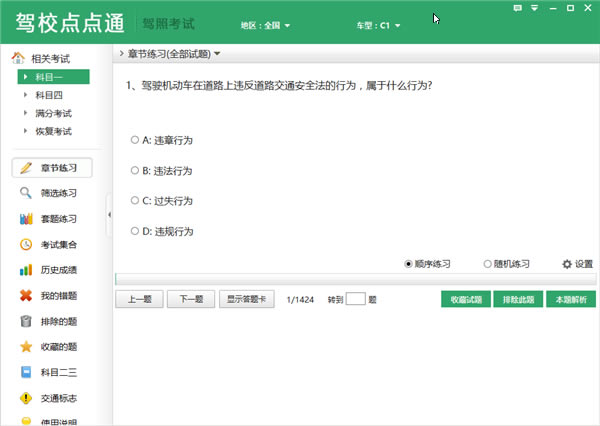Screen dimensions: 600x426
Task: Open the 地区 全国 dropdown
Action: click(x=265, y=24)
